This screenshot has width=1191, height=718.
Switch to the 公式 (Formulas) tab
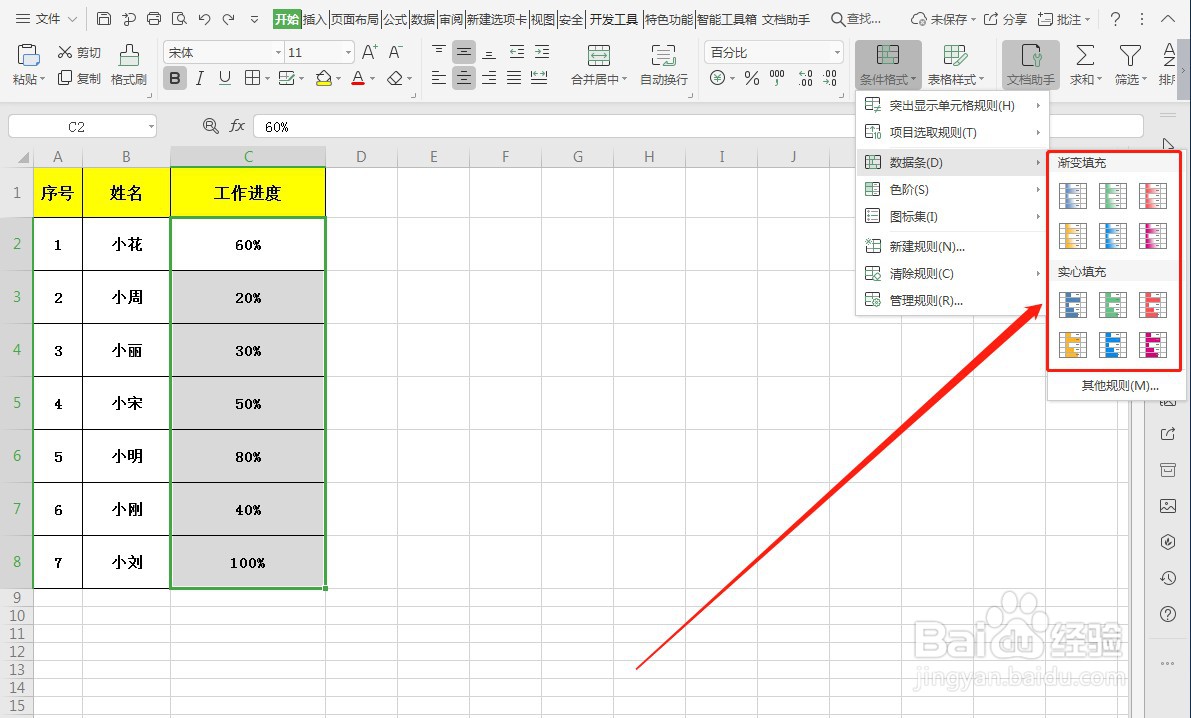(395, 19)
